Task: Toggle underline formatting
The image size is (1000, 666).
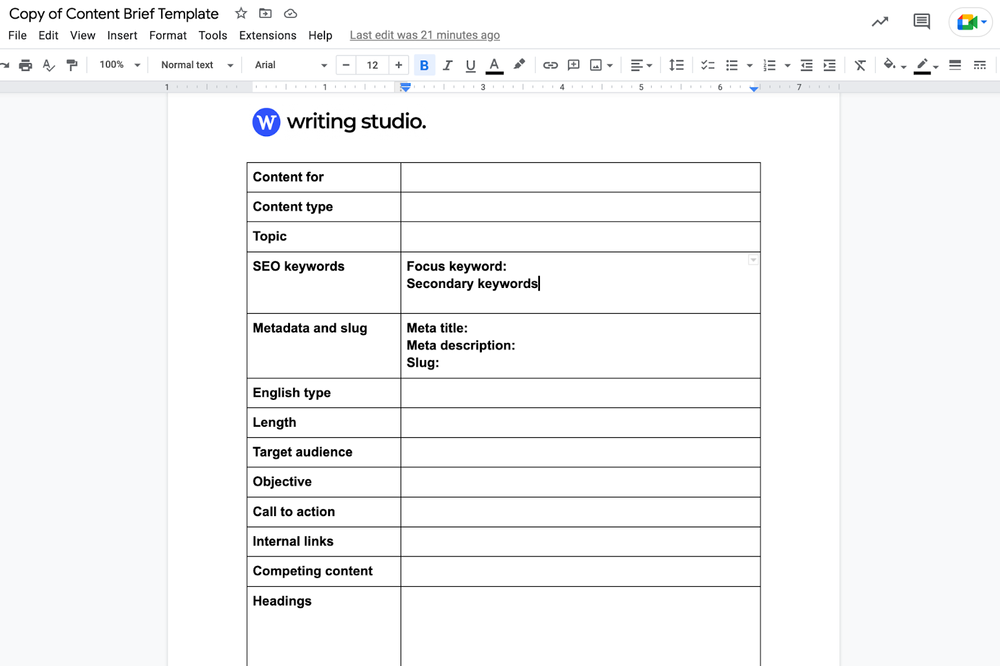Action: click(470, 64)
